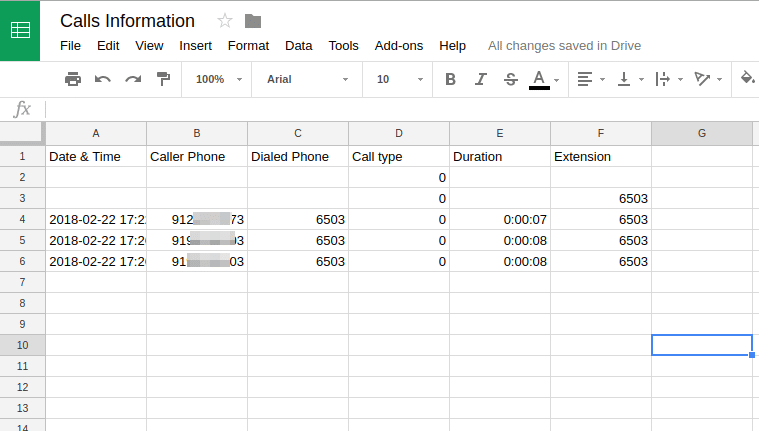Select row 5 Date & Time cell
This screenshot has height=431, width=759.
96,241
